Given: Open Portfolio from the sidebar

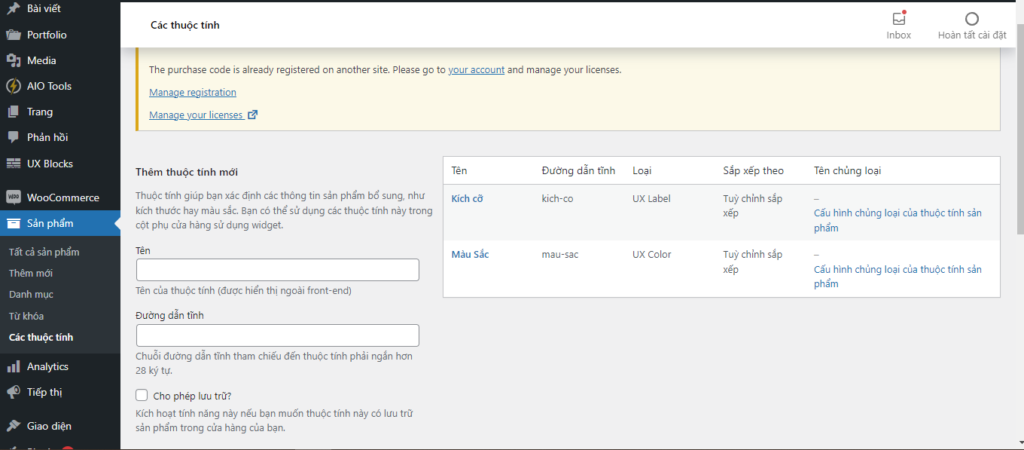Looking at the screenshot, I should pos(46,35).
